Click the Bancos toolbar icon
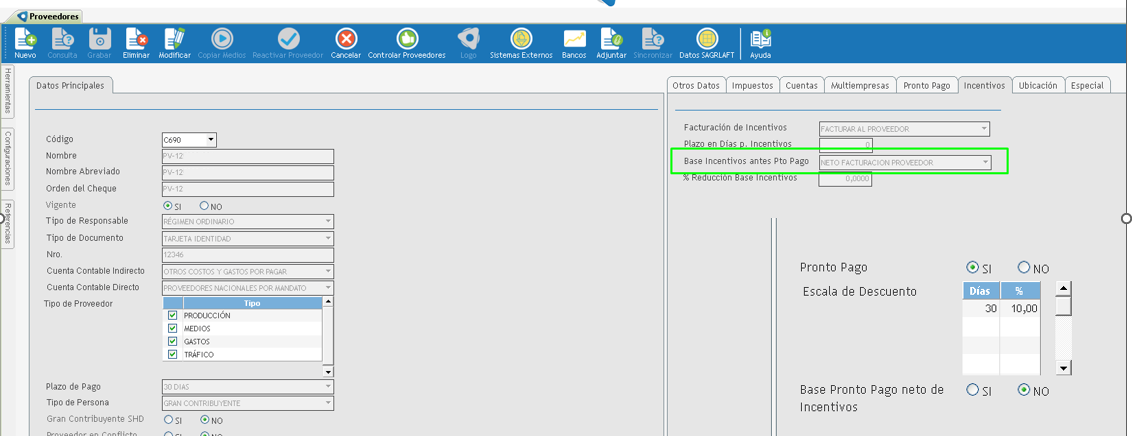 [x=574, y=40]
